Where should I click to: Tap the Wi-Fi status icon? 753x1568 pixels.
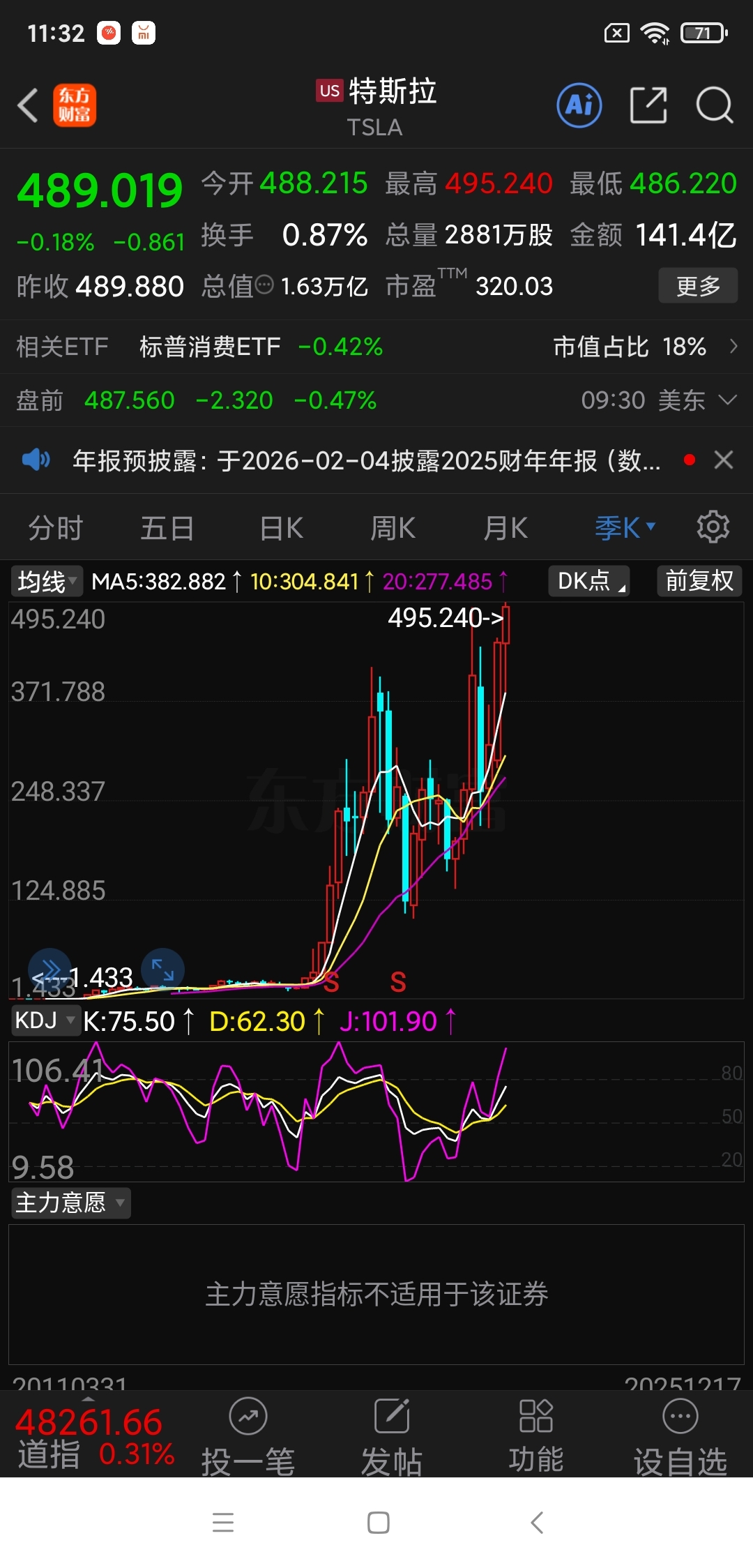tap(655, 33)
